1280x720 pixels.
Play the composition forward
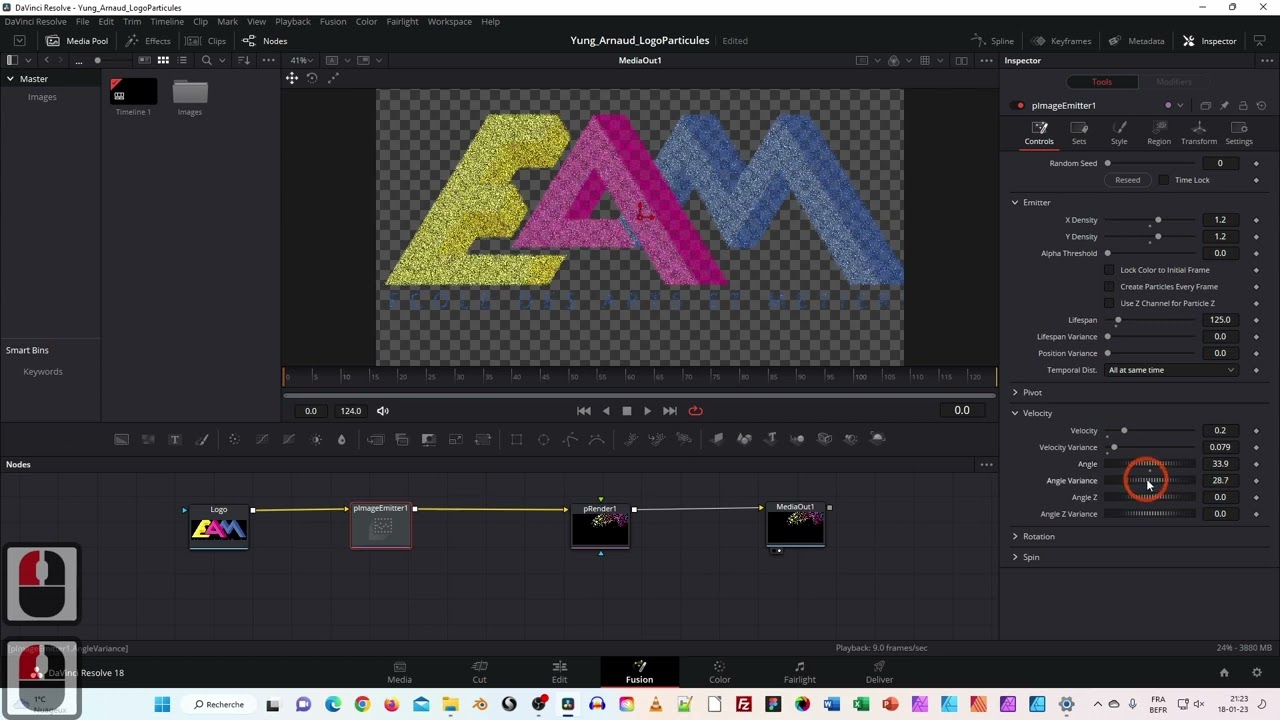coord(647,411)
